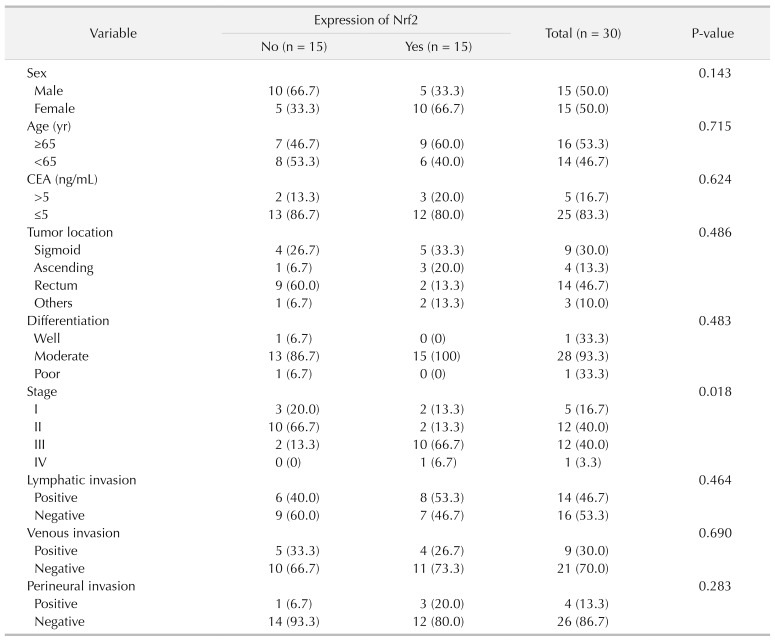Click the 'Age (yr)' row label
Viewport: 775px width, 641px height.
pos(50,126)
